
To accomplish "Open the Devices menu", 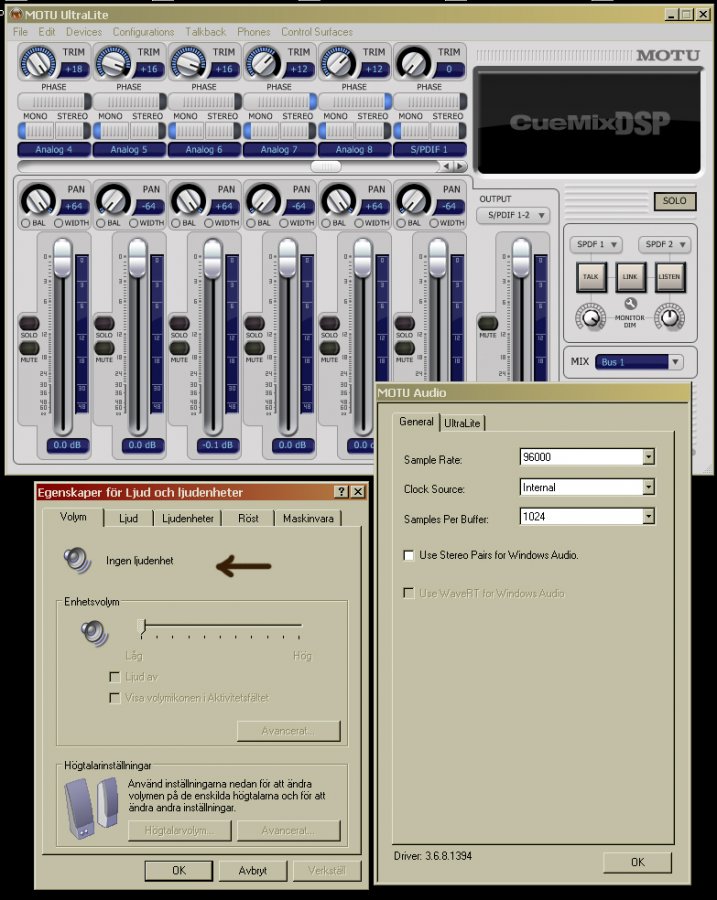I will (84, 32).
